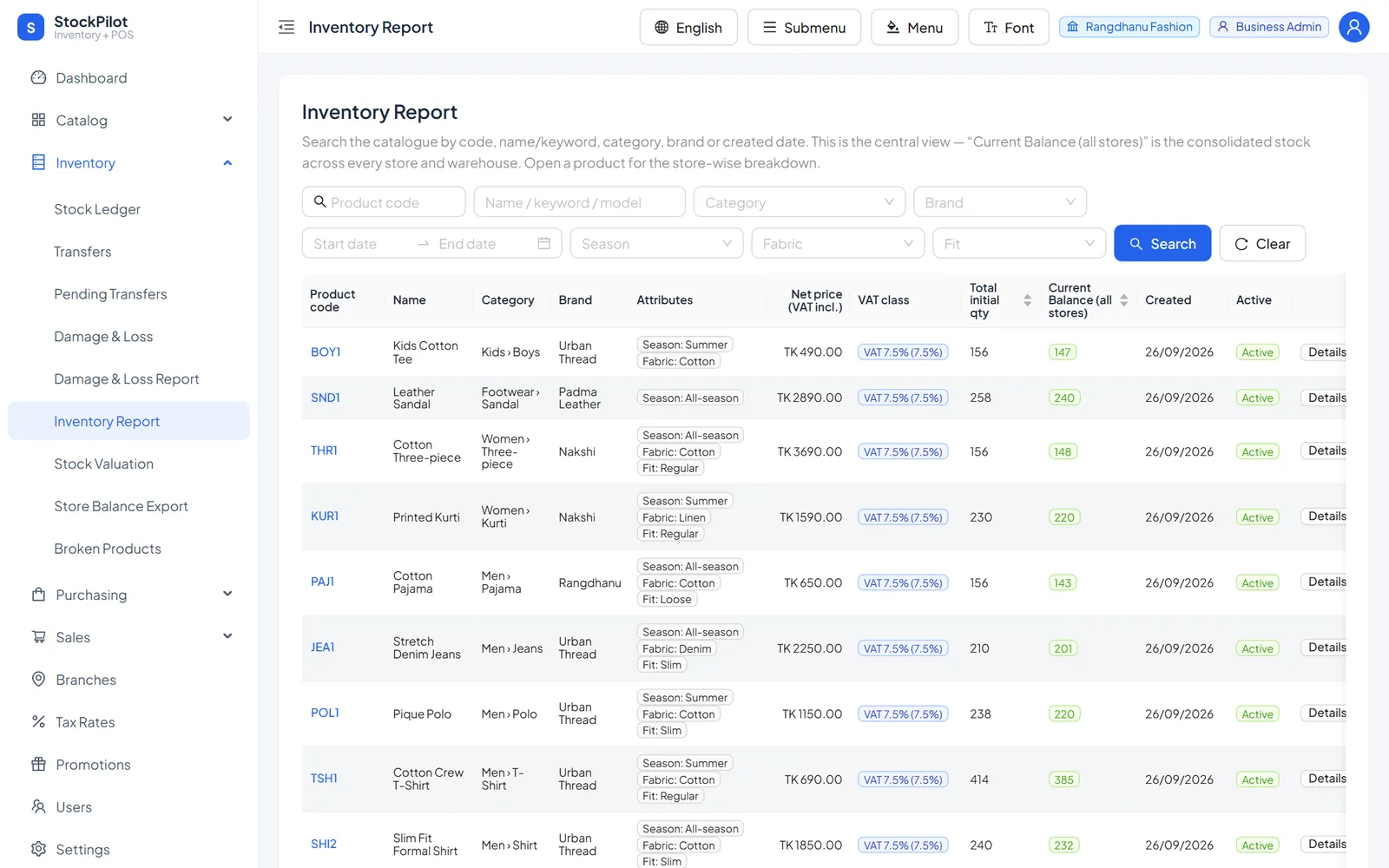
Task: Go to Stock Valuation page
Action: (103, 464)
